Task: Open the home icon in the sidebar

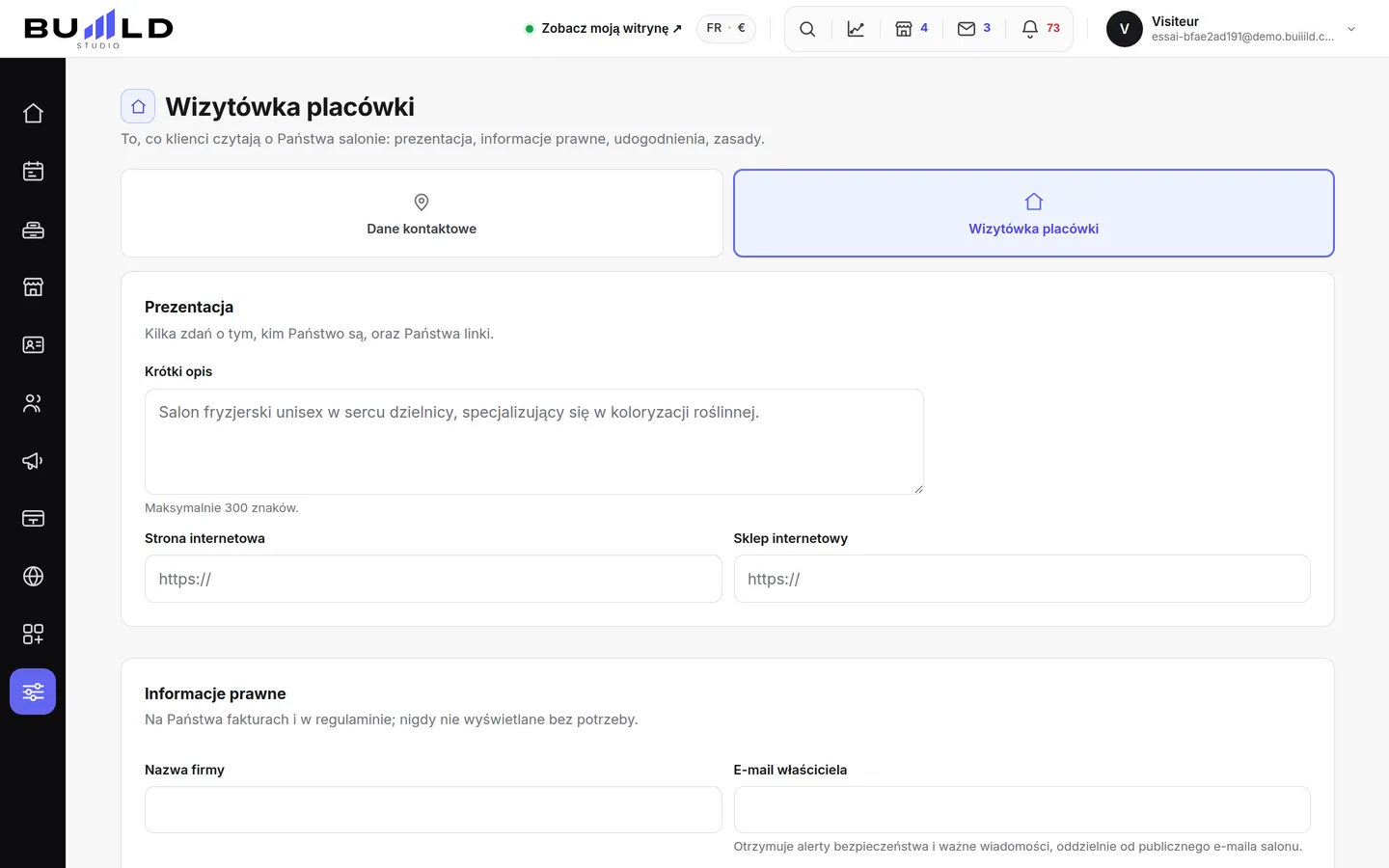Action: [33, 114]
